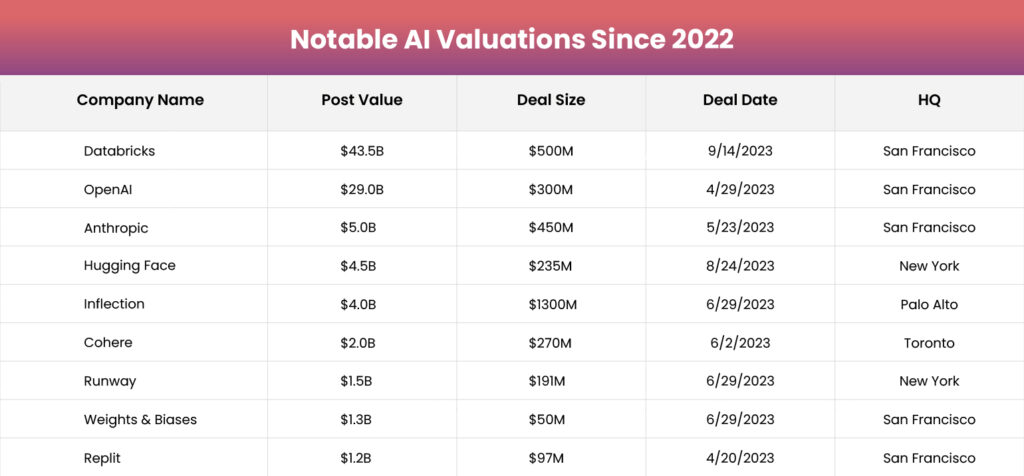Click the Palo Alto HQ cell
1024x476 pixels.
[x=929, y=304]
